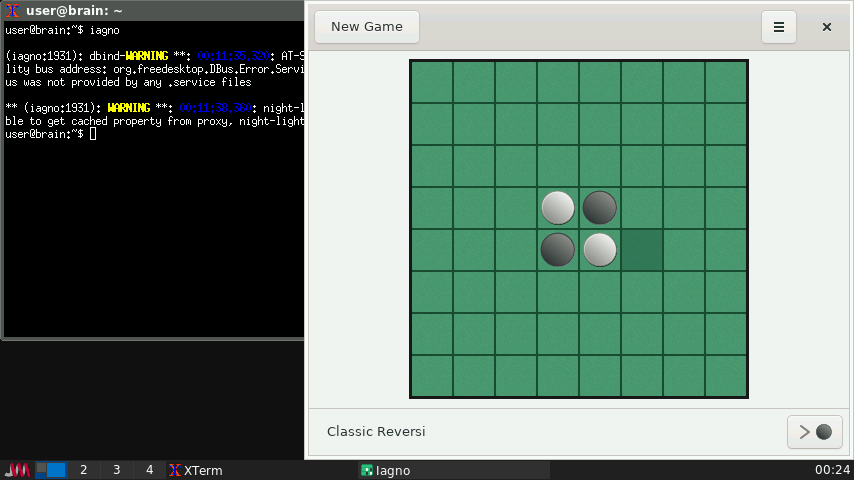
Task: Click the upper-right dark disc on the board
Action: click(600, 208)
